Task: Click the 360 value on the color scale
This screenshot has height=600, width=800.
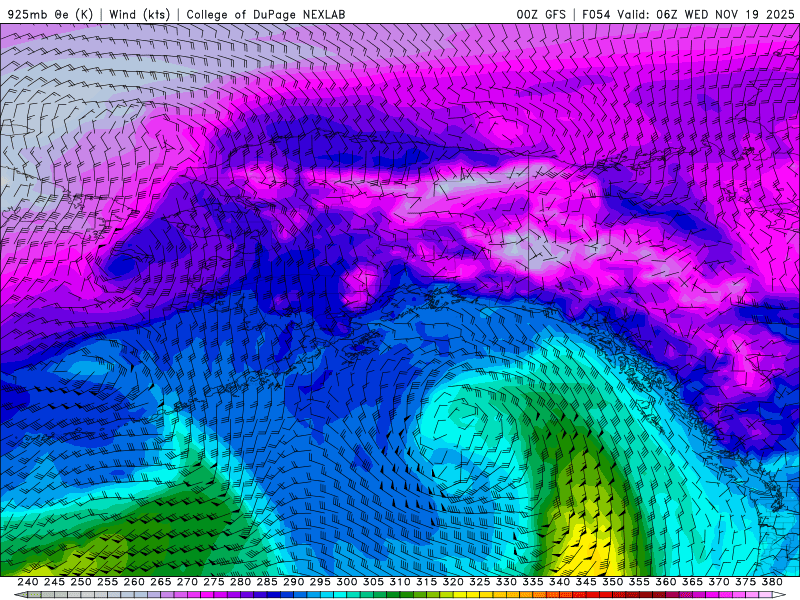Action: click(x=666, y=582)
